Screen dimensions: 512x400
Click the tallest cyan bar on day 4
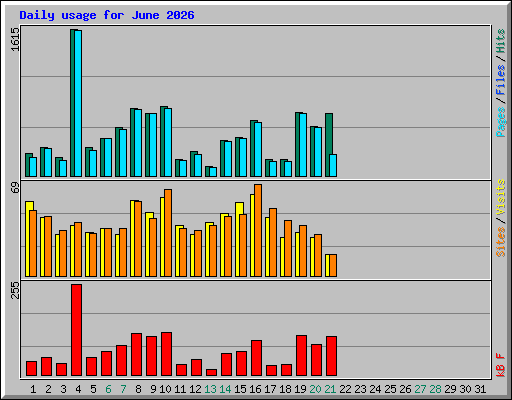coord(78,103)
